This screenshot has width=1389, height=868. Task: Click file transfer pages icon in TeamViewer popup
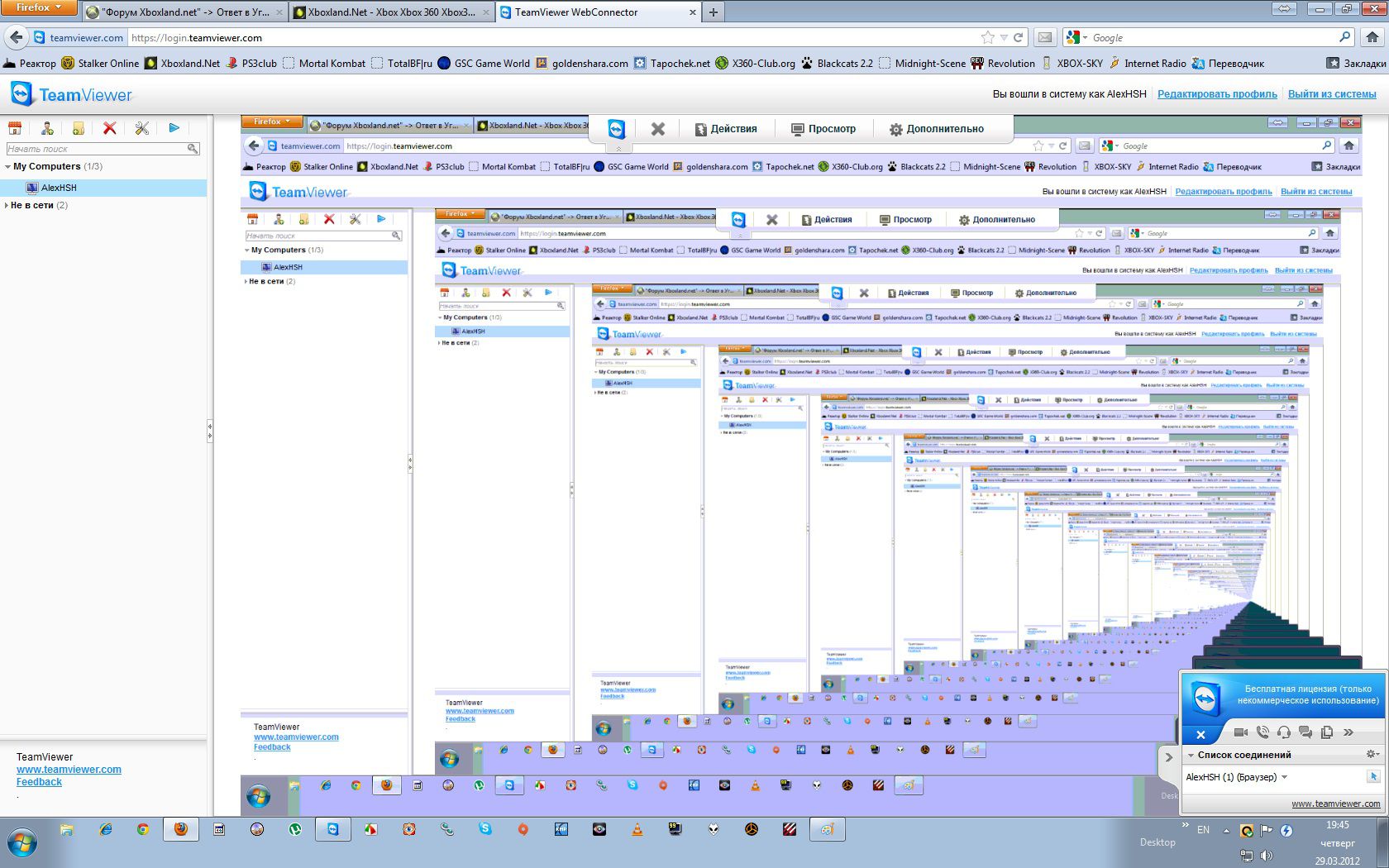1327,732
